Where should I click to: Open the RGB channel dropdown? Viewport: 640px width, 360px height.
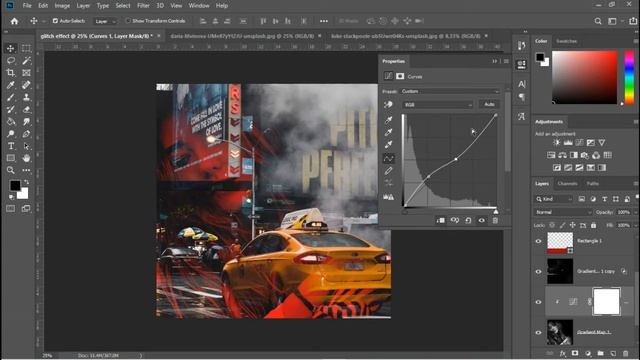tap(438, 105)
